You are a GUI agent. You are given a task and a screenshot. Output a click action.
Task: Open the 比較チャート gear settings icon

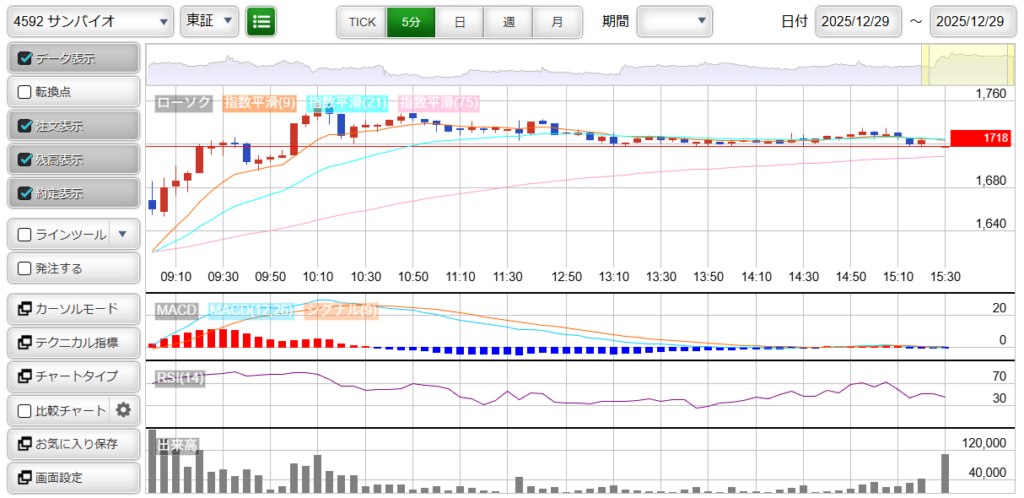[x=124, y=410]
